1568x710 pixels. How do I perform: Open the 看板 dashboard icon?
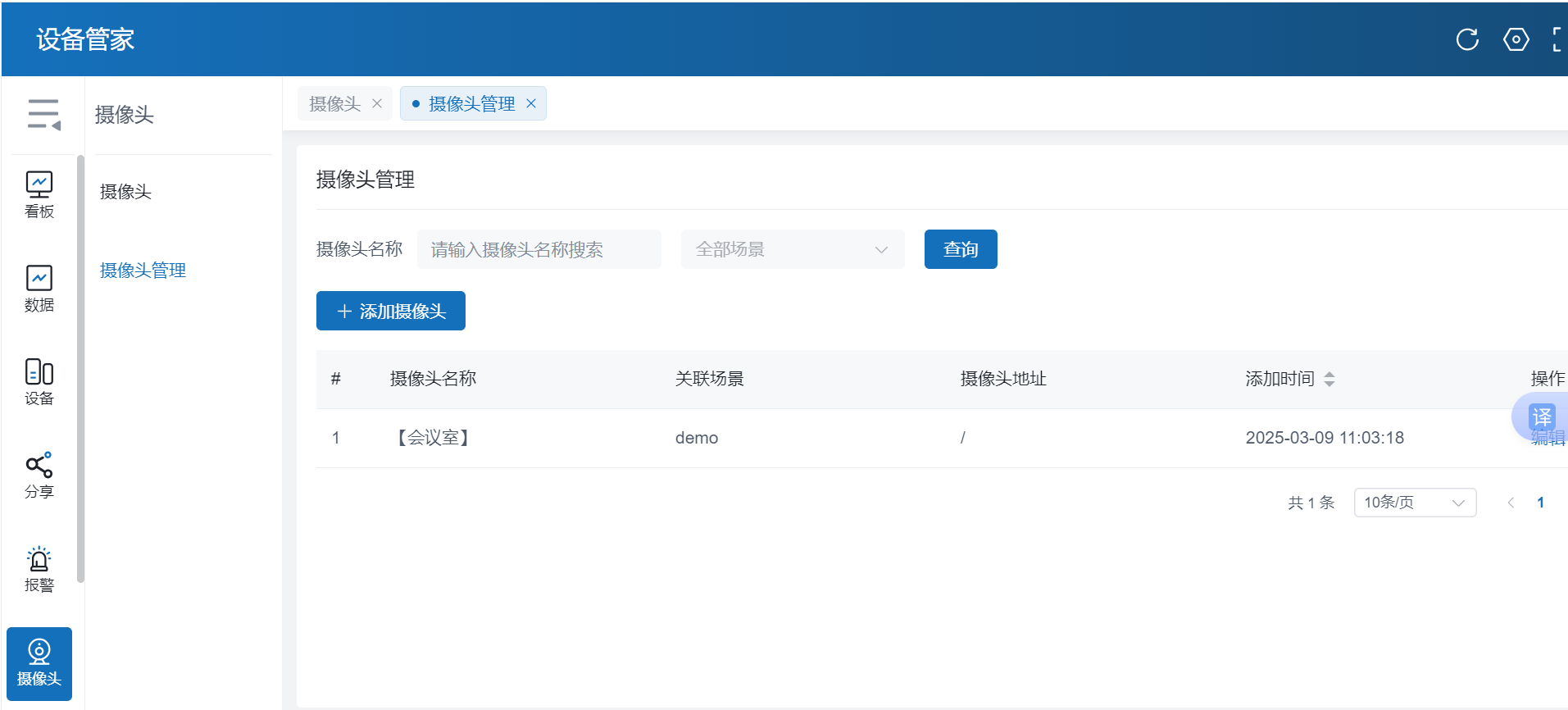(x=39, y=194)
